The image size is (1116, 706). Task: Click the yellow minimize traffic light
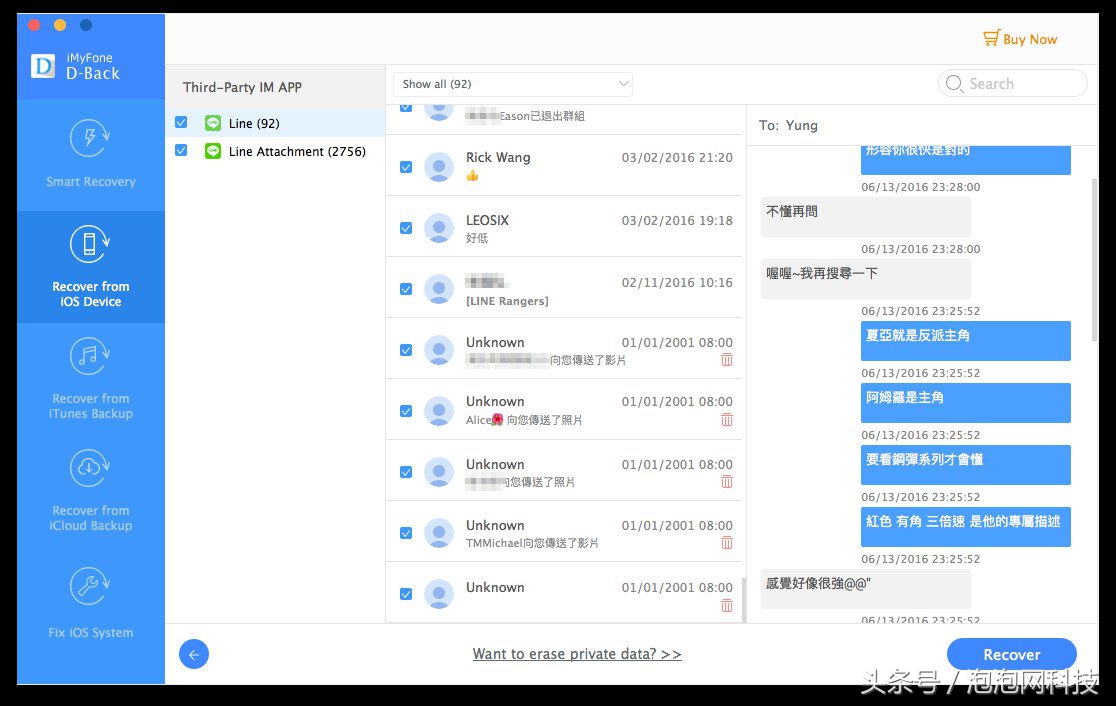click(x=58, y=24)
